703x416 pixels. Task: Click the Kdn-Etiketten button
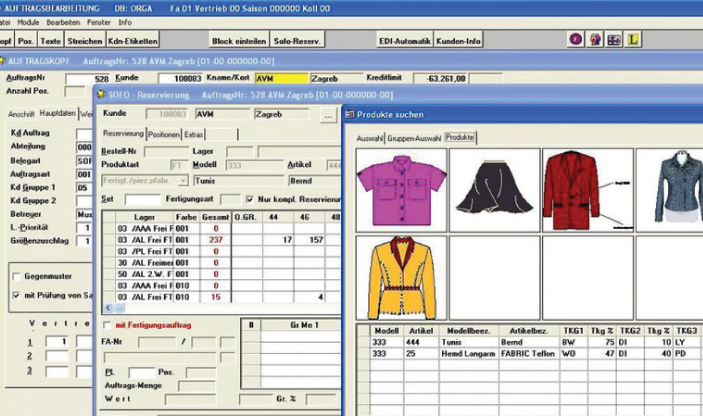[x=133, y=41]
